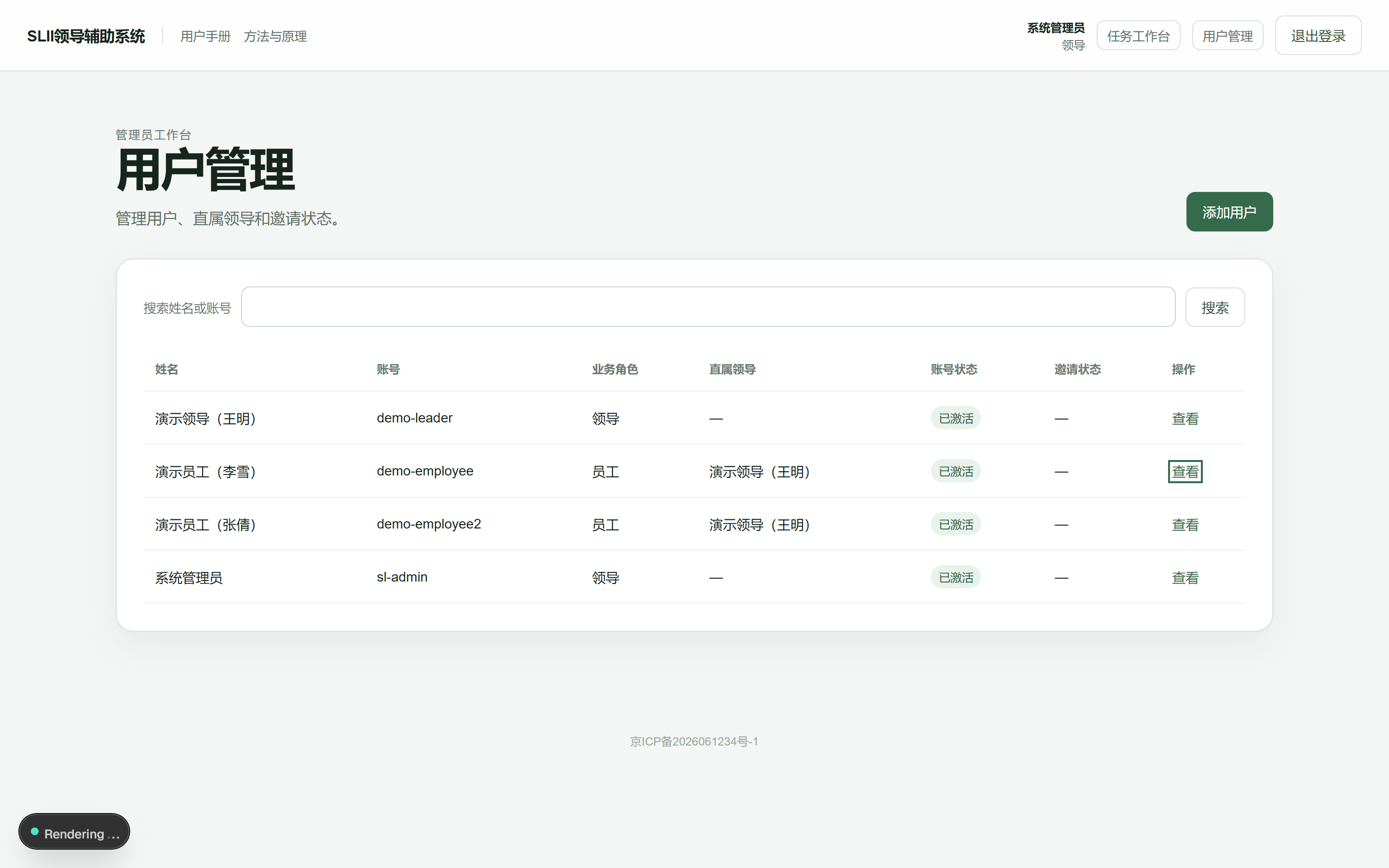This screenshot has height=868, width=1389.
Task: Open 用户管理 in the header
Action: pos(1228,36)
